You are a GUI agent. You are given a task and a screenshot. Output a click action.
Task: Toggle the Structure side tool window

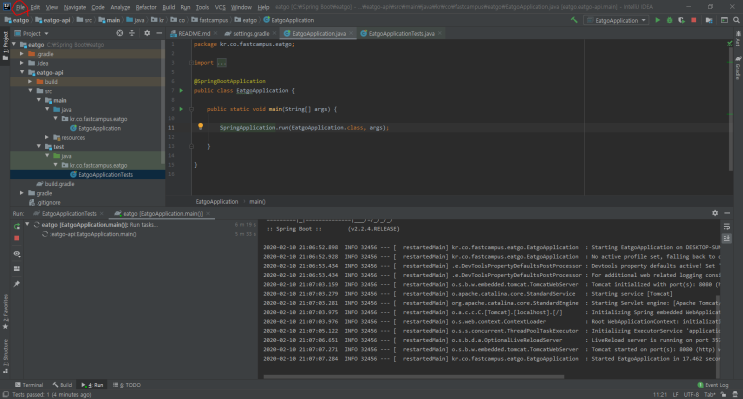click(x=5, y=356)
